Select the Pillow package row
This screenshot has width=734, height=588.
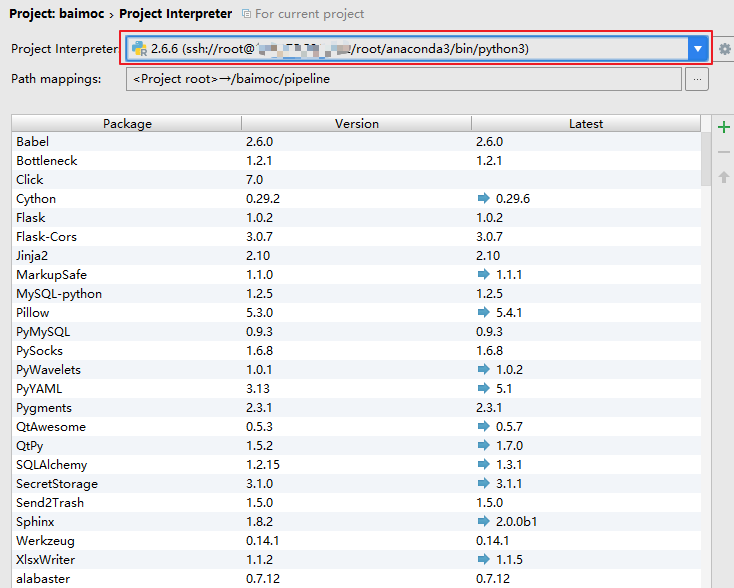coord(356,312)
